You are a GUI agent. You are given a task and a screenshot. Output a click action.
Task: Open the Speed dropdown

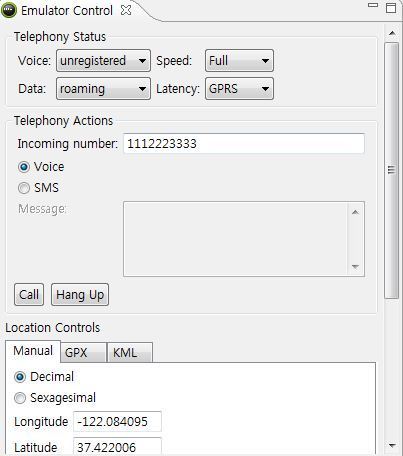tap(239, 61)
